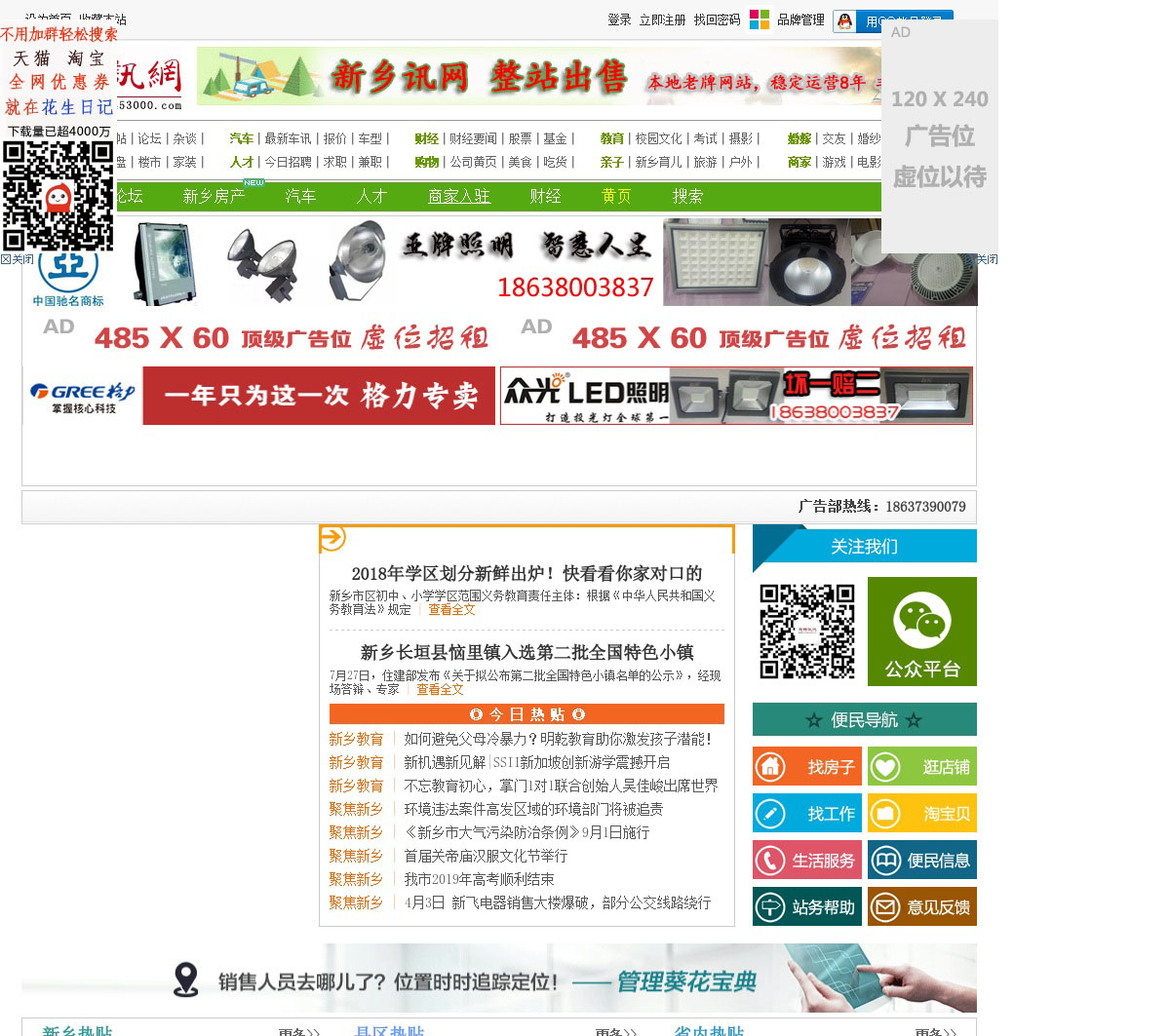Viewport: 1170px width, 1036px height.
Task: Click the QQ penguin login icon
Action: point(845,21)
